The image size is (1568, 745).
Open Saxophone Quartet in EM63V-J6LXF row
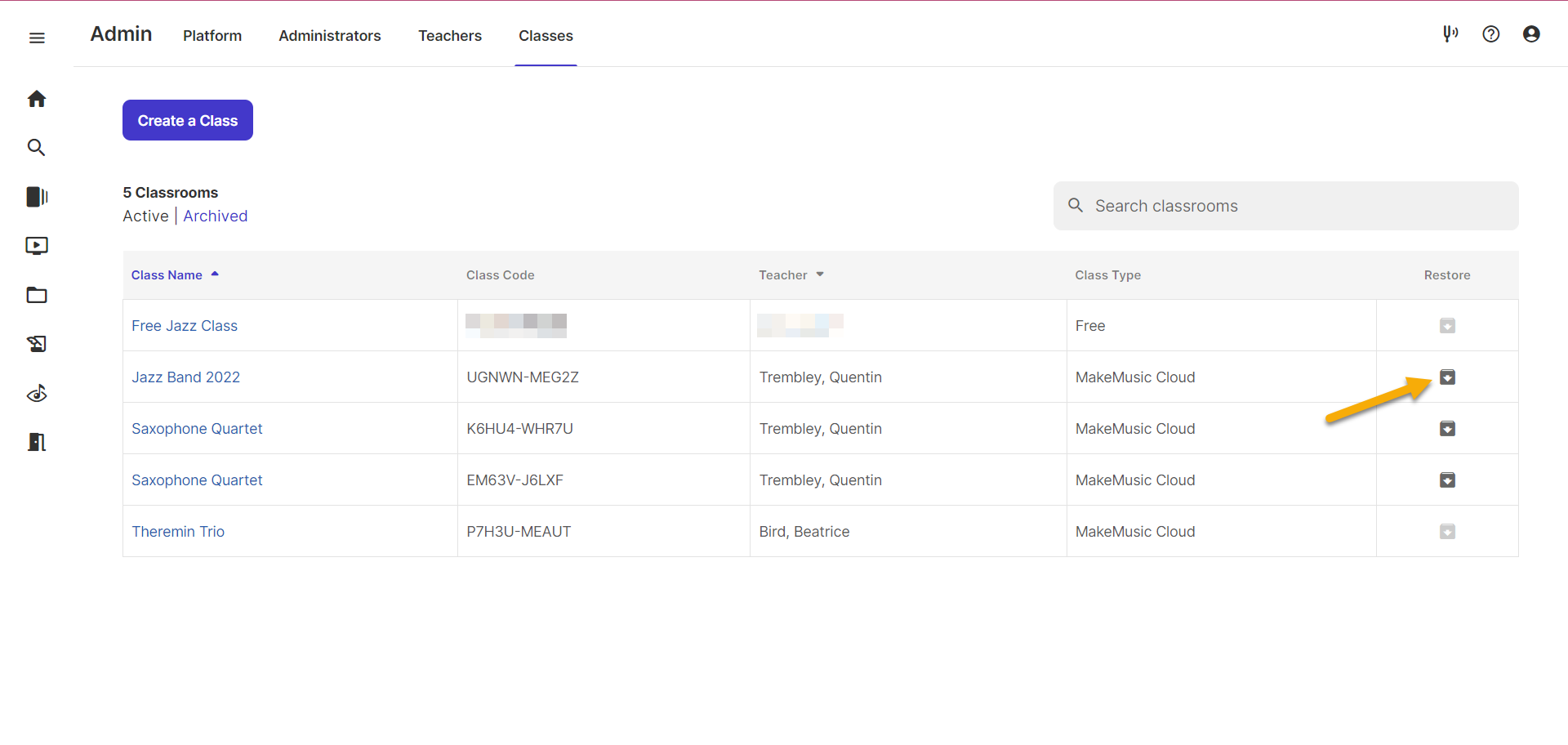[197, 480]
